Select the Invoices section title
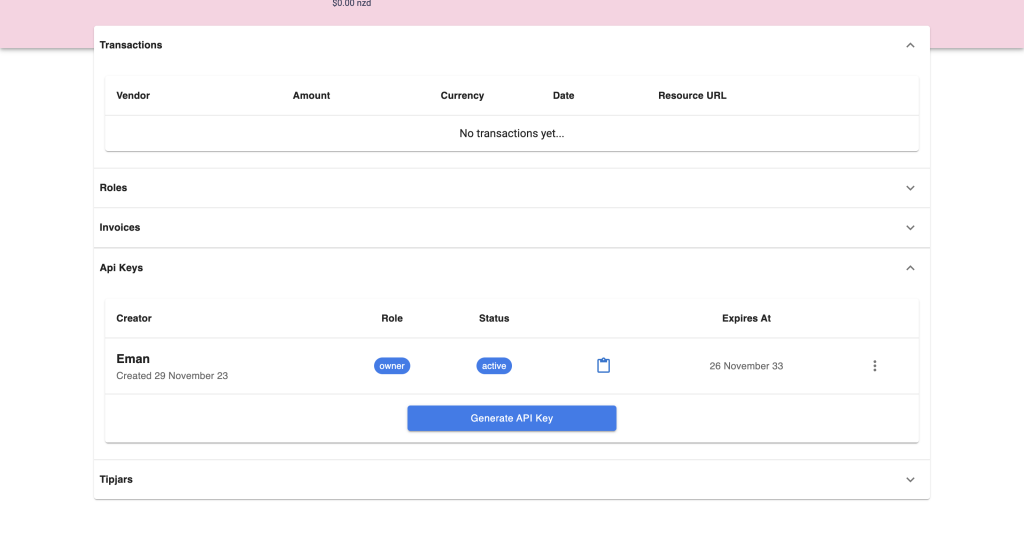The width and height of the screenshot is (1024, 559). (120, 228)
